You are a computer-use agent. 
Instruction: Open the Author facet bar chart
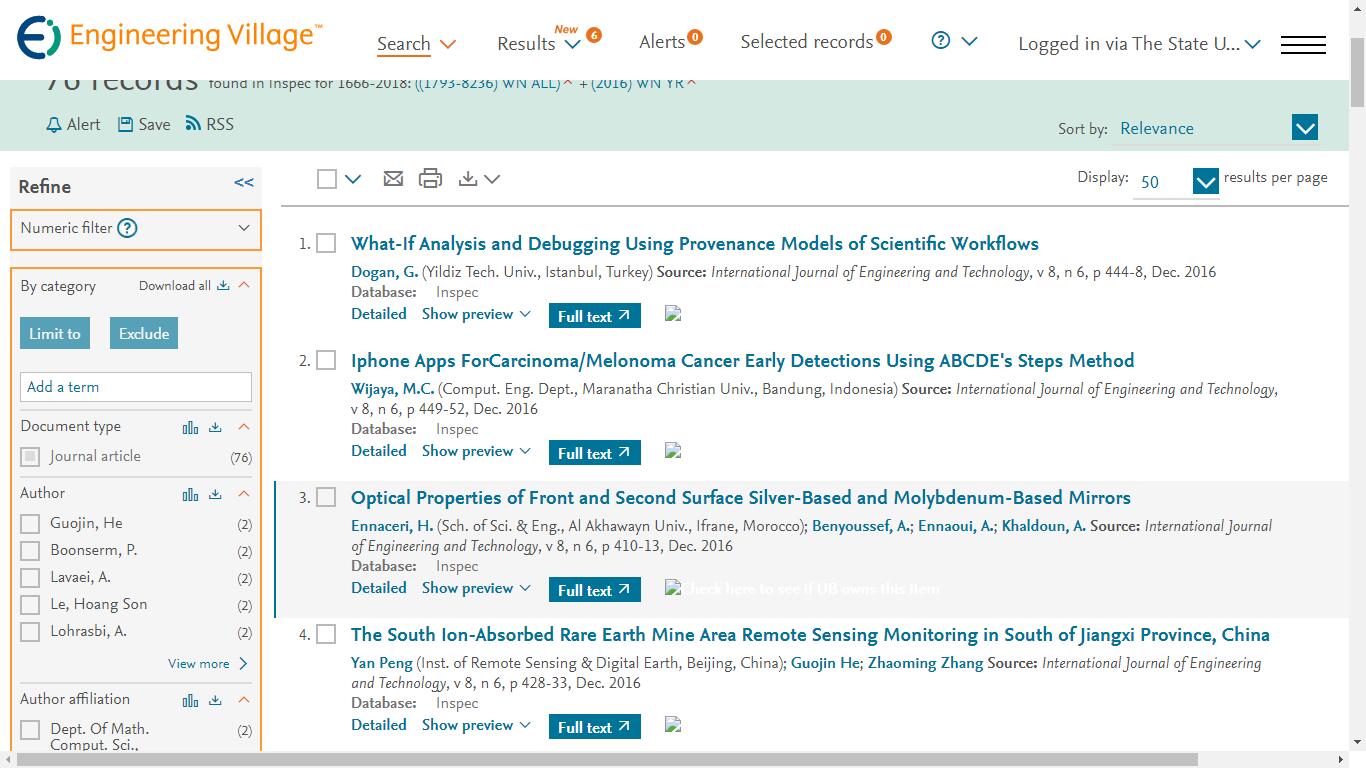point(191,493)
